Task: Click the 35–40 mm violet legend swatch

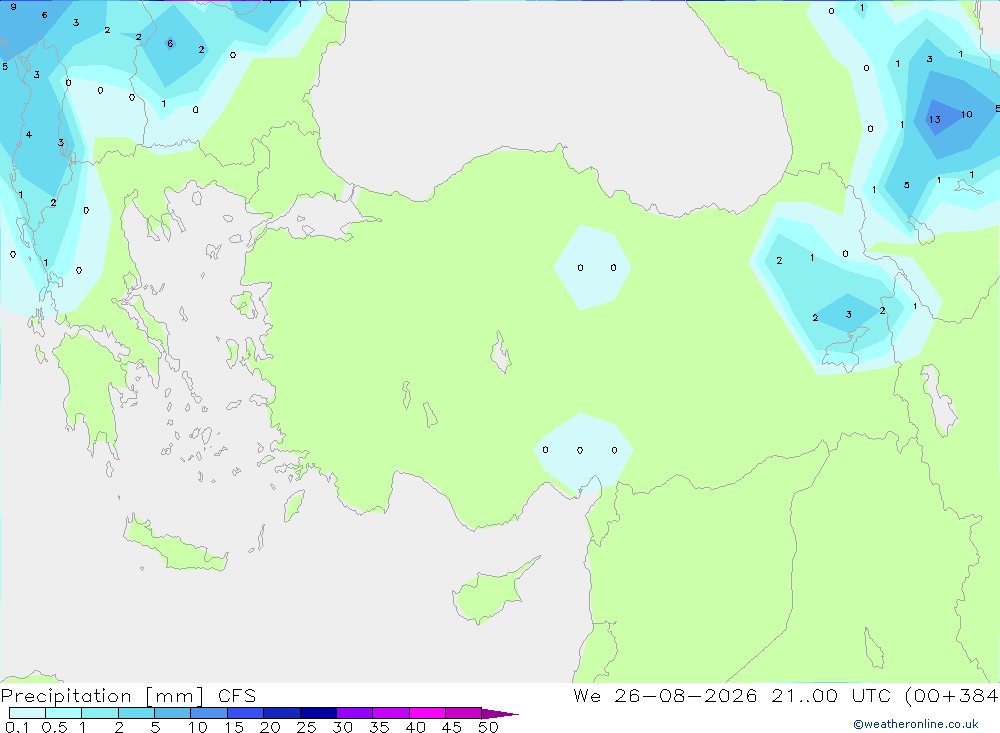Action: [391, 713]
